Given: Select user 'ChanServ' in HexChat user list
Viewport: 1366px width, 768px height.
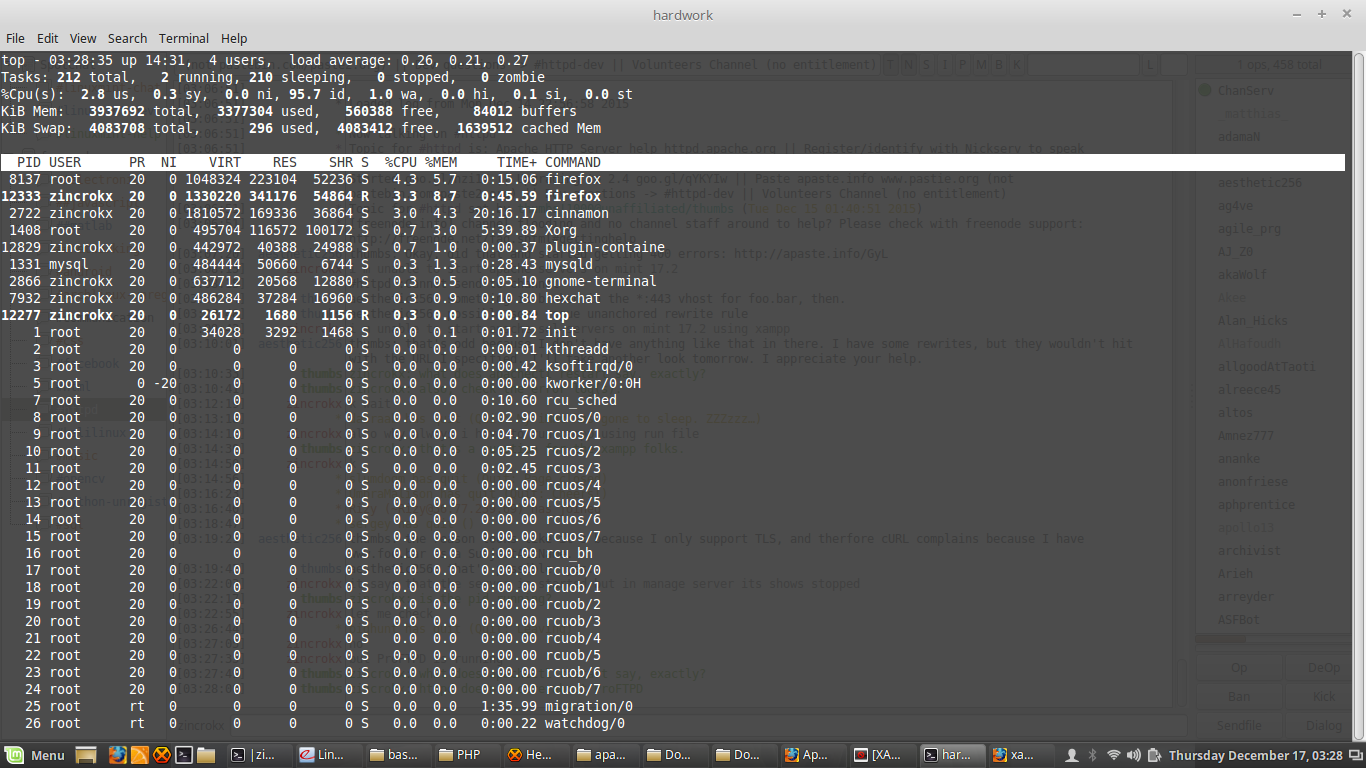Looking at the screenshot, I should pyautogui.click(x=1246, y=91).
